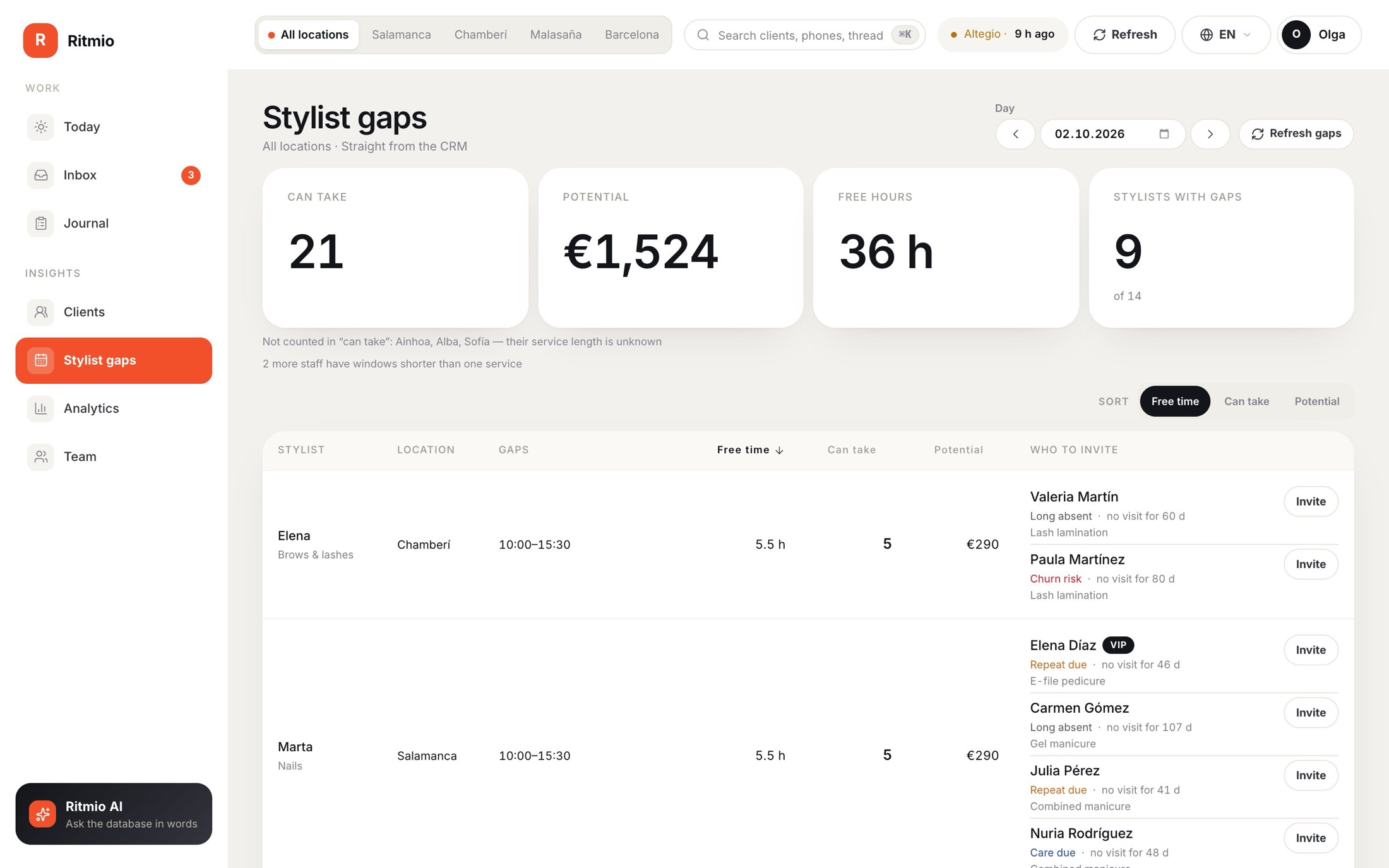Open the Analytics bar chart icon
This screenshot has width=1389, height=868.
pos(41,408)
